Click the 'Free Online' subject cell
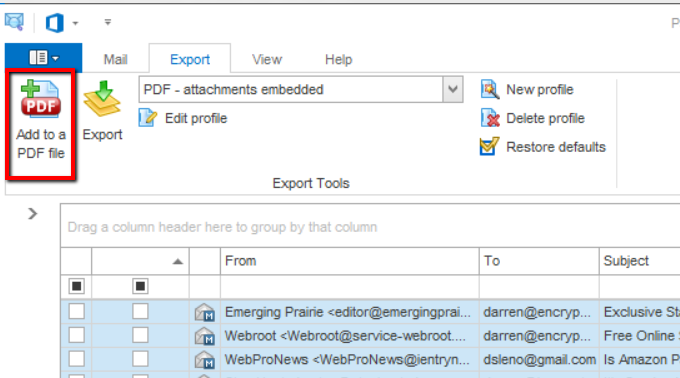Screen dimensions: 680x378 (x=640, y=336)
